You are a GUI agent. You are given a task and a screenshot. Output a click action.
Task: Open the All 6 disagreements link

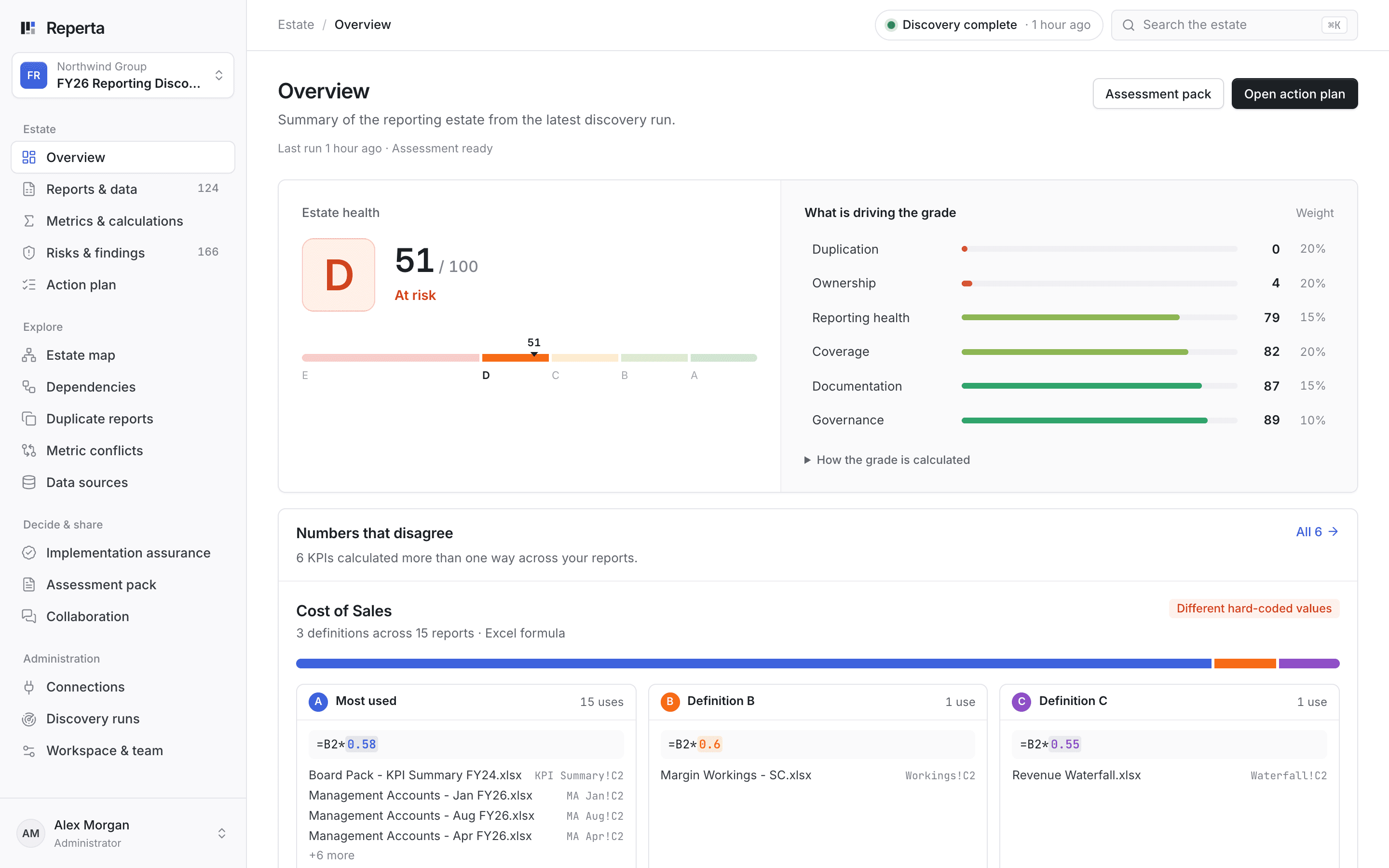click(x=1317, y=532)
